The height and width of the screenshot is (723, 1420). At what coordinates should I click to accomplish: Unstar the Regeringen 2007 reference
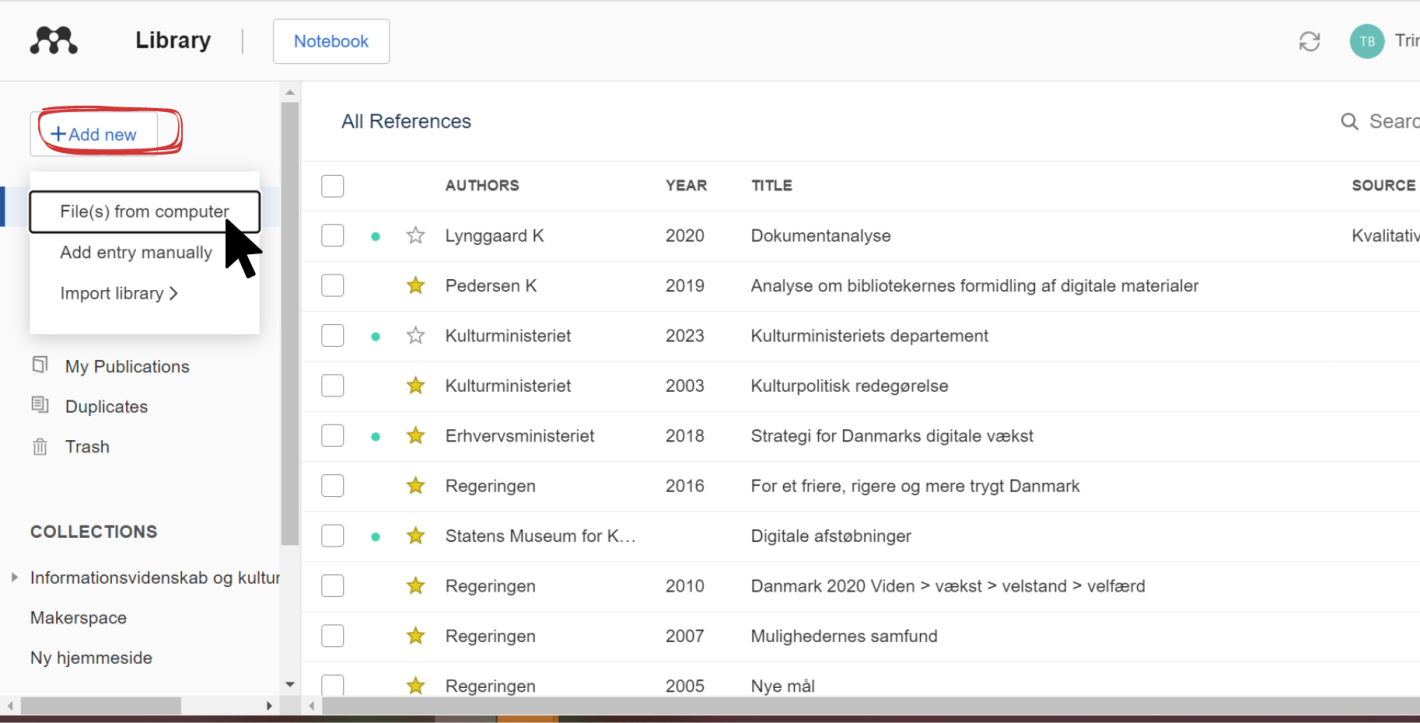point(416,636)
